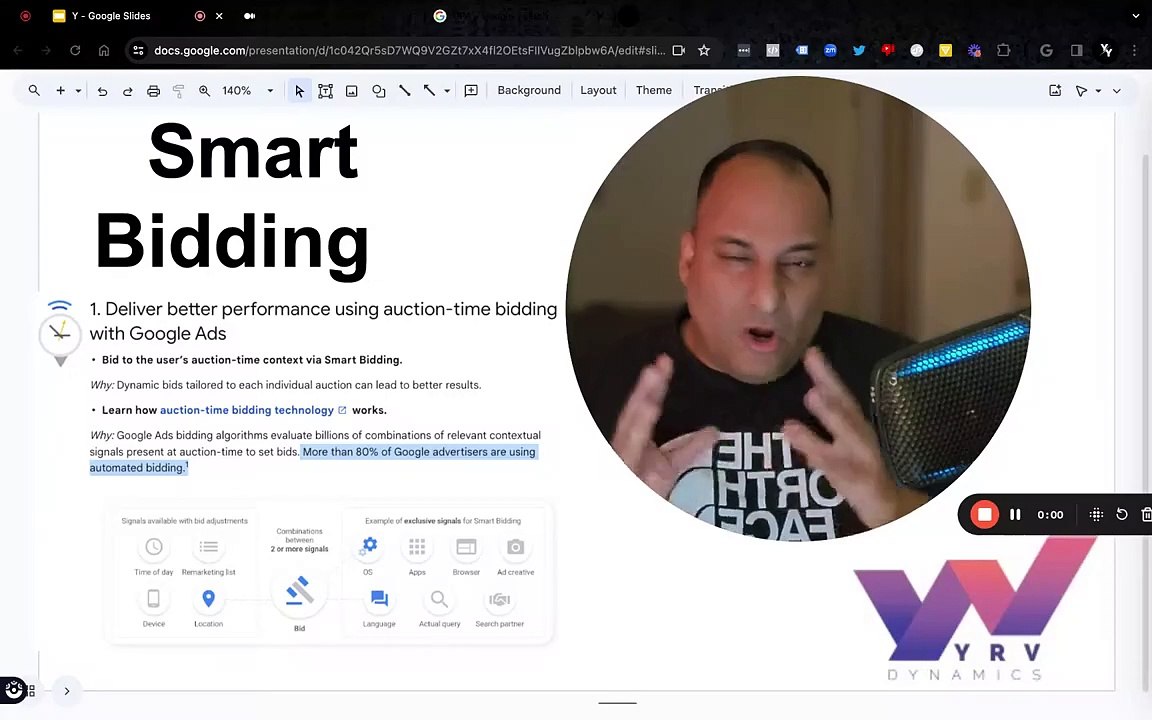Open the Twitter bird extension
The image size is (1152, 720).
(x=859, y=50)
